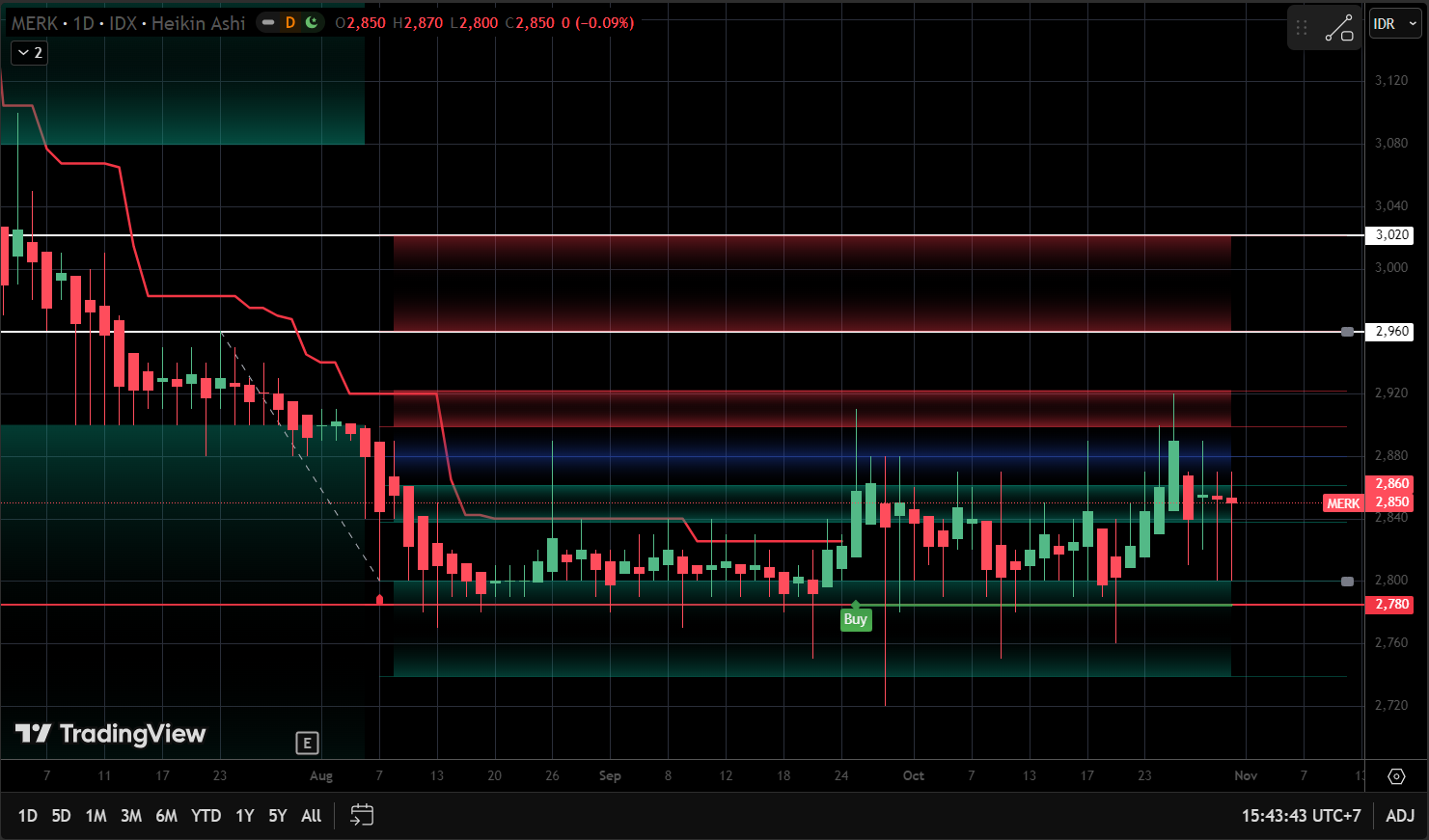
Task: Open price scale settings gear icon
Action: point(1396,776)
